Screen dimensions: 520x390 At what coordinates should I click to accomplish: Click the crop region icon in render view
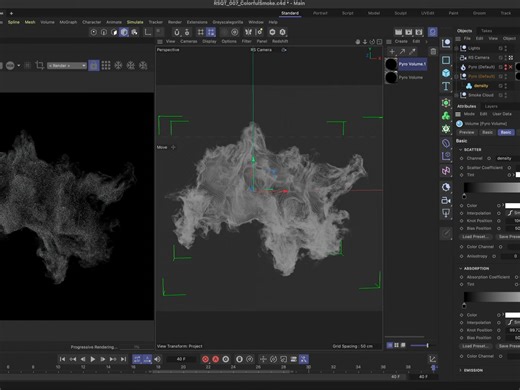[x=39, y=65]
